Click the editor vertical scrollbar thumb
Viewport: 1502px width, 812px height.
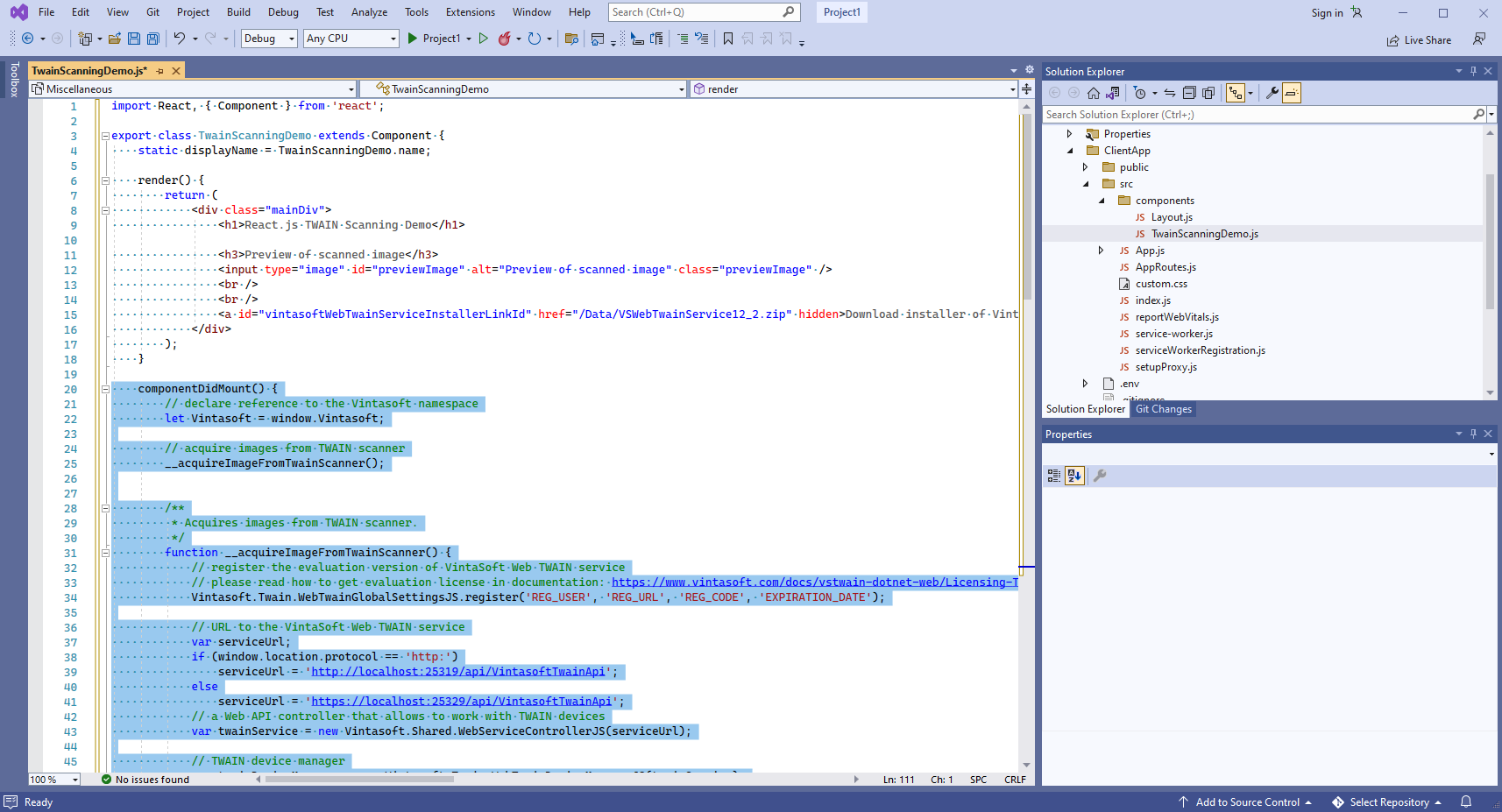click(1026, 207)
